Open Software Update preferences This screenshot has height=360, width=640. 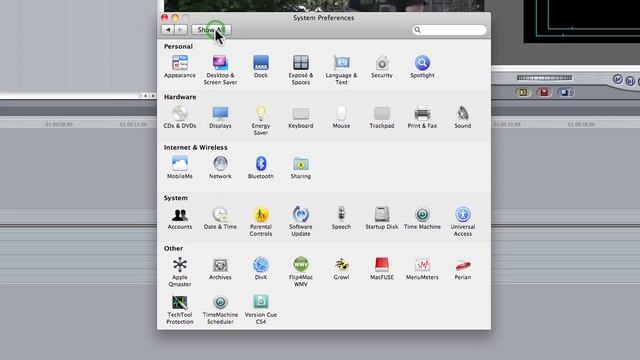[x=301, y=221]
